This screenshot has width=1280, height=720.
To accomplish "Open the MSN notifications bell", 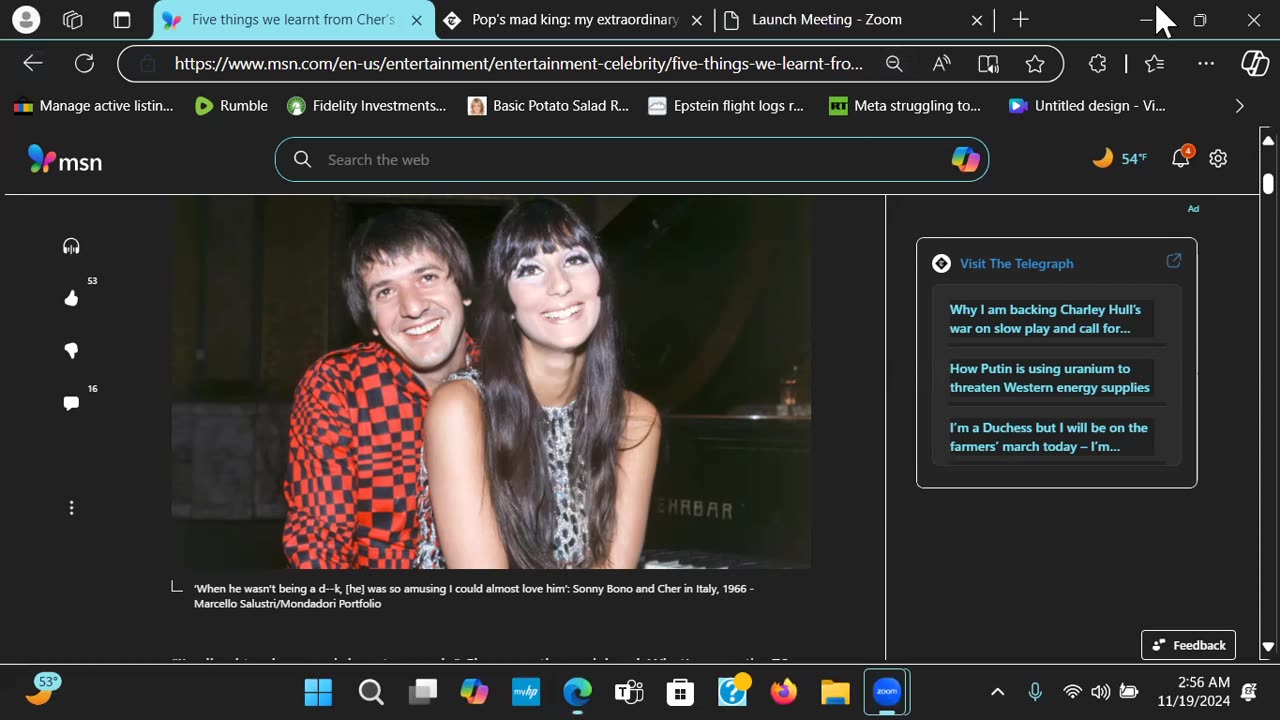I will click(1181, 157).
